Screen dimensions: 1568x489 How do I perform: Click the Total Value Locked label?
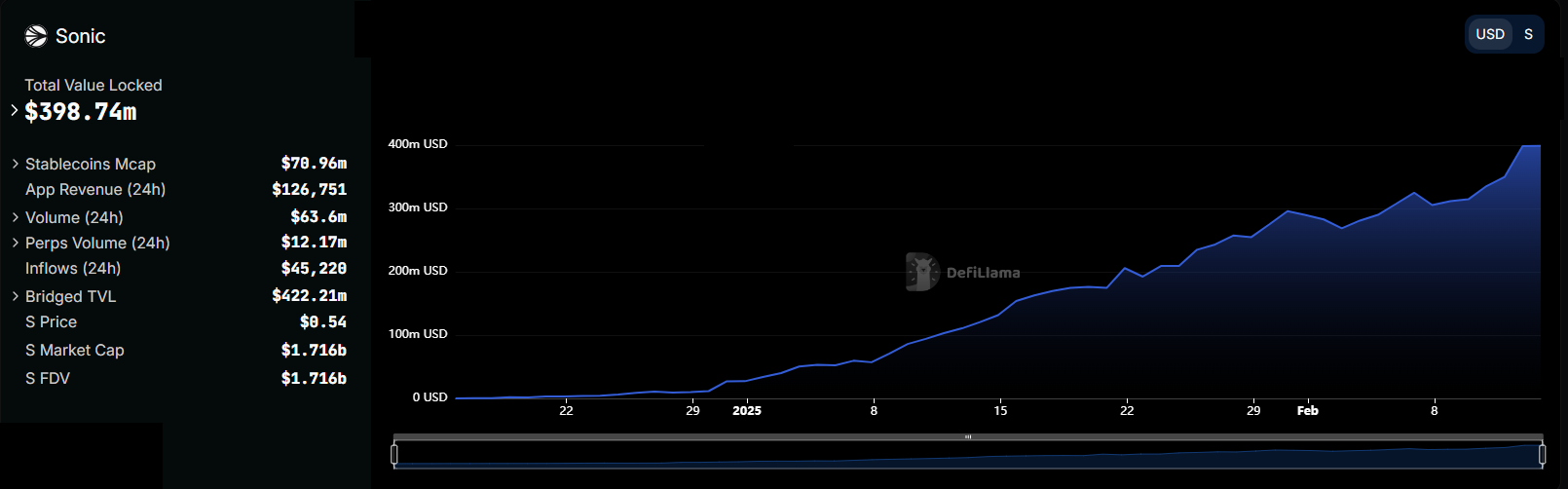(x=93, y=85)
